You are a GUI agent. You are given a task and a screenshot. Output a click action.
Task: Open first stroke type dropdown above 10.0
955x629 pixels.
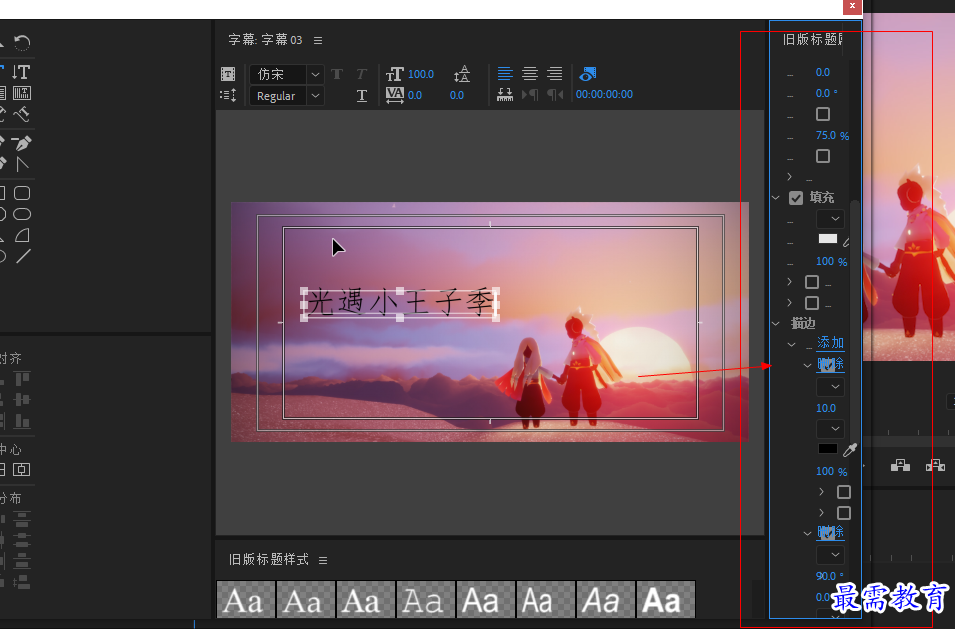pos(830,387)
